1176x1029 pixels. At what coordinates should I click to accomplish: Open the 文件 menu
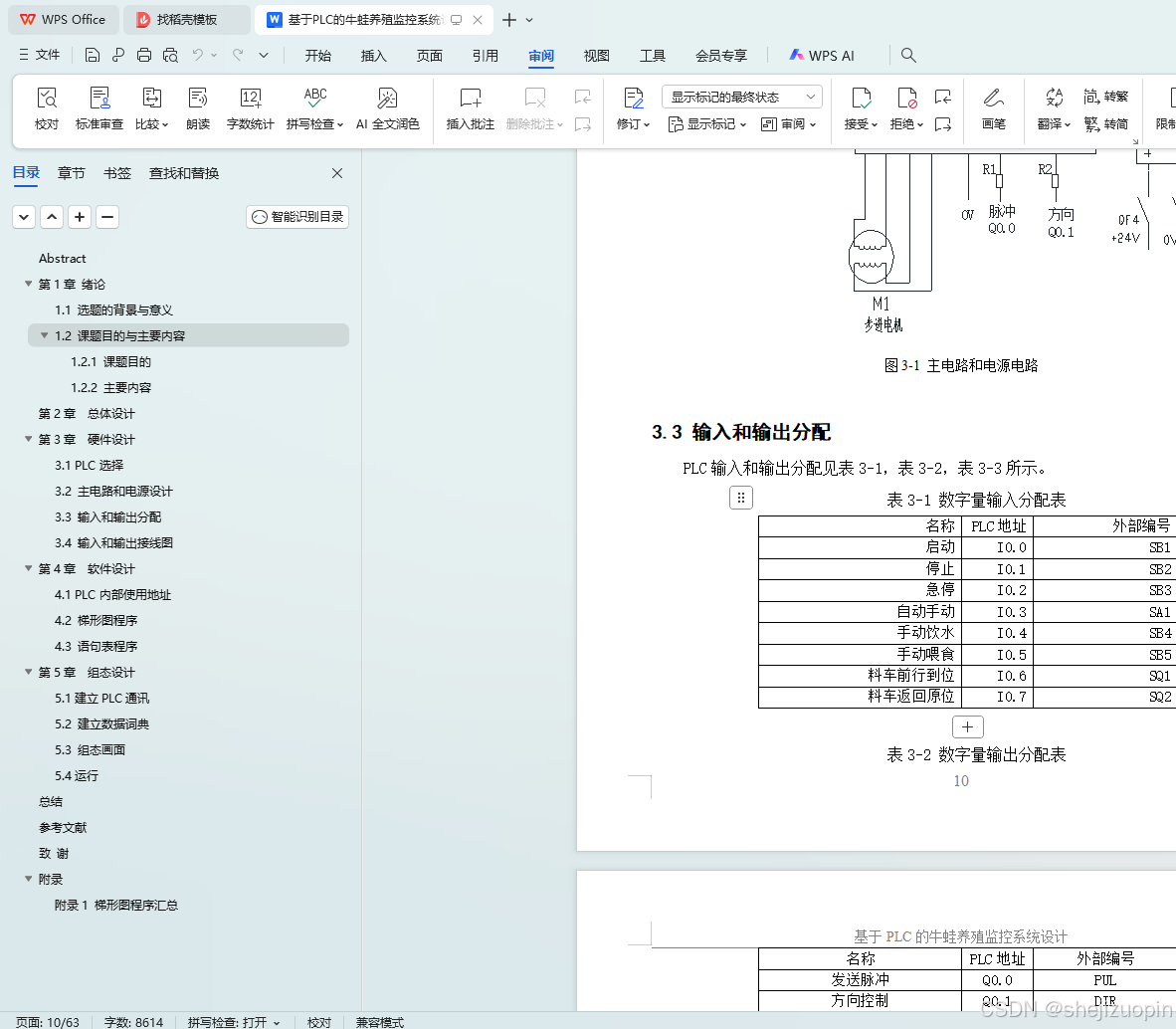(39, 55)
